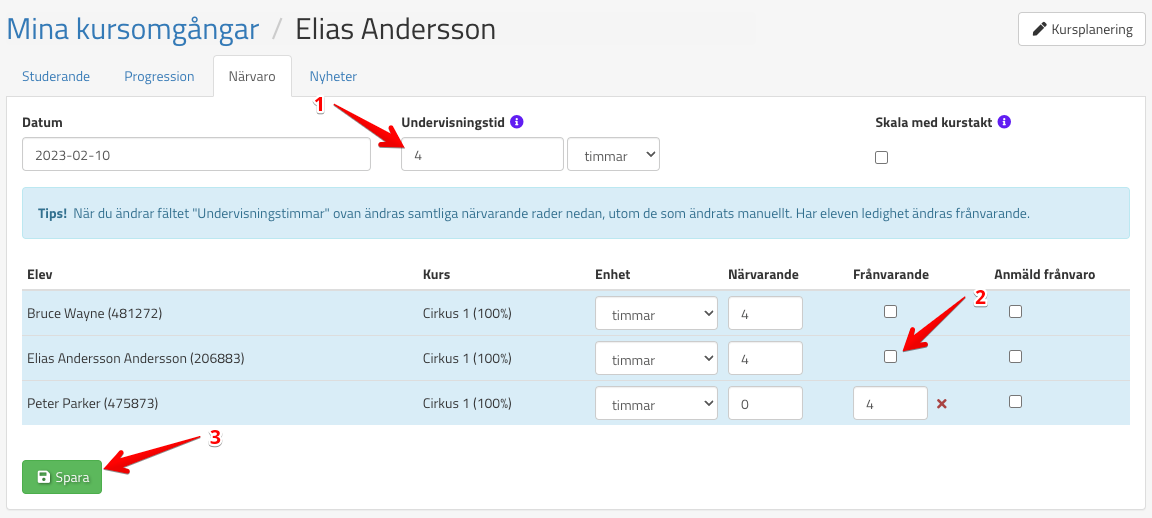Open the Undervisningstid unit dropdown
The height and width of the screenshot is (518, 1152).
[x=613, y=155]
